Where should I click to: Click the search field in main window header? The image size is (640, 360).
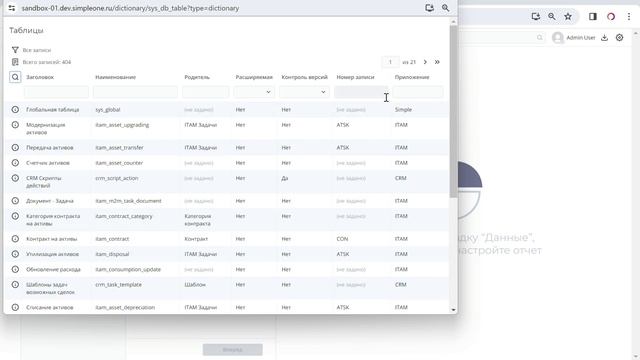(501, 38)
